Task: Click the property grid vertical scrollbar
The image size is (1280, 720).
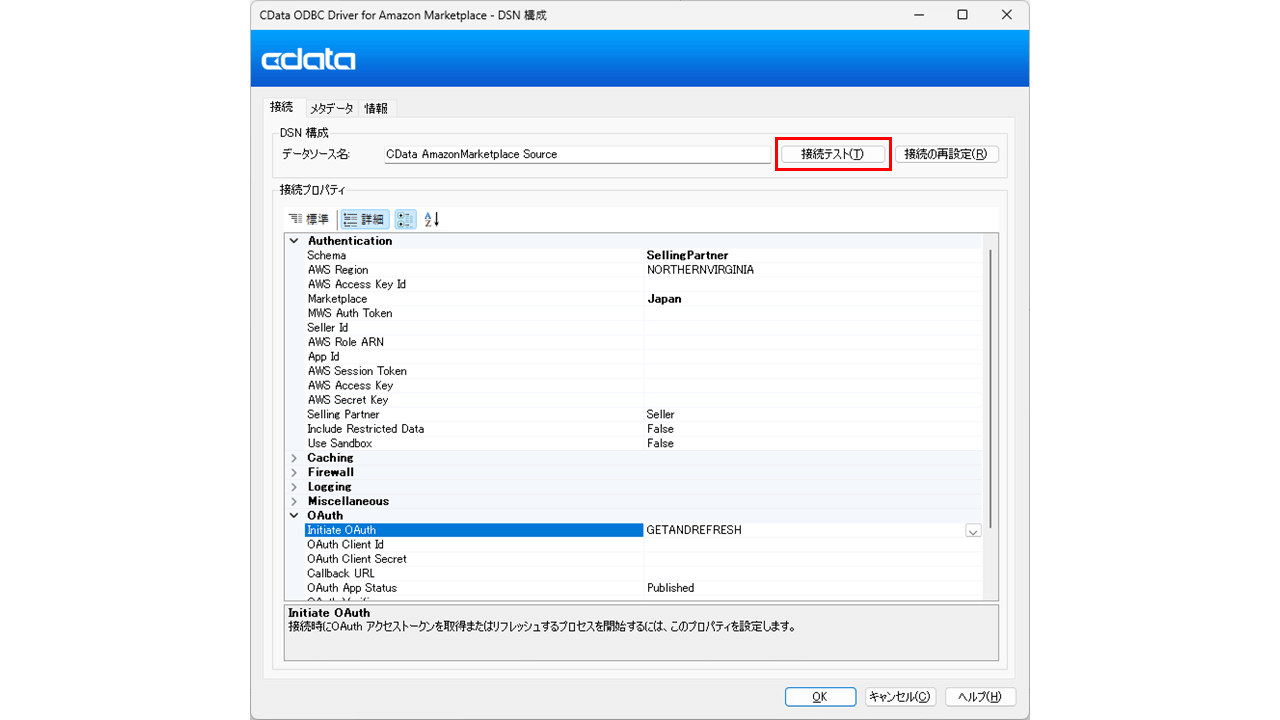Action: coord(990,389)
